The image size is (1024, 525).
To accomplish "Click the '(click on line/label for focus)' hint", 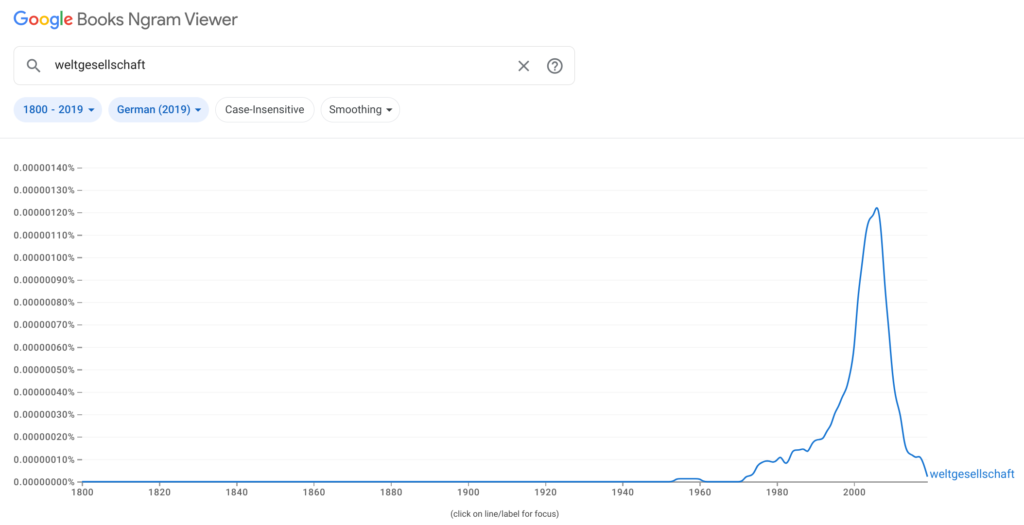I will tap(504, 514).
